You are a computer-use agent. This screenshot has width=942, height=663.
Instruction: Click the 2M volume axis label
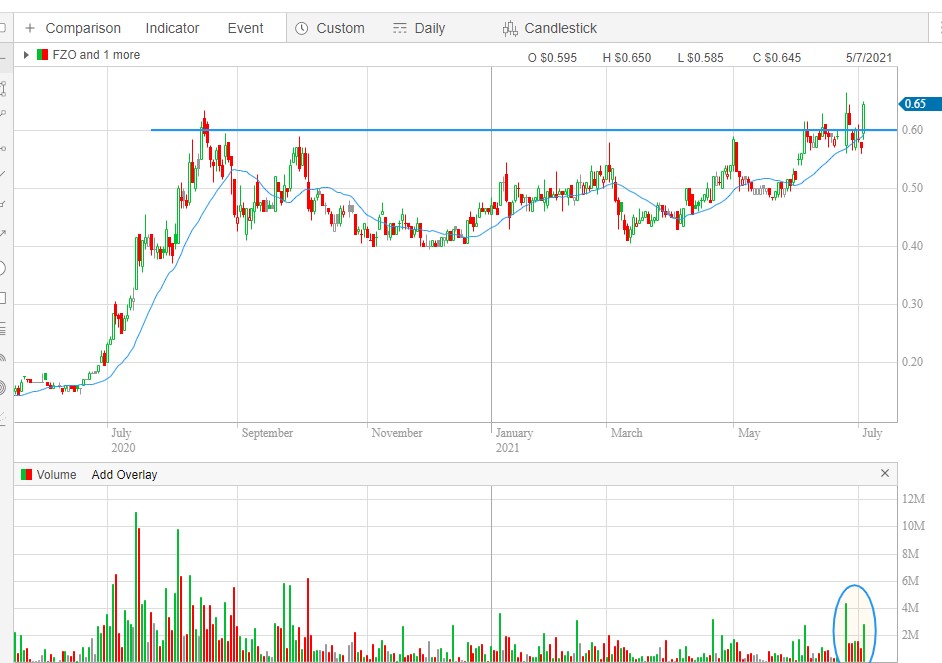pos(910,635)
